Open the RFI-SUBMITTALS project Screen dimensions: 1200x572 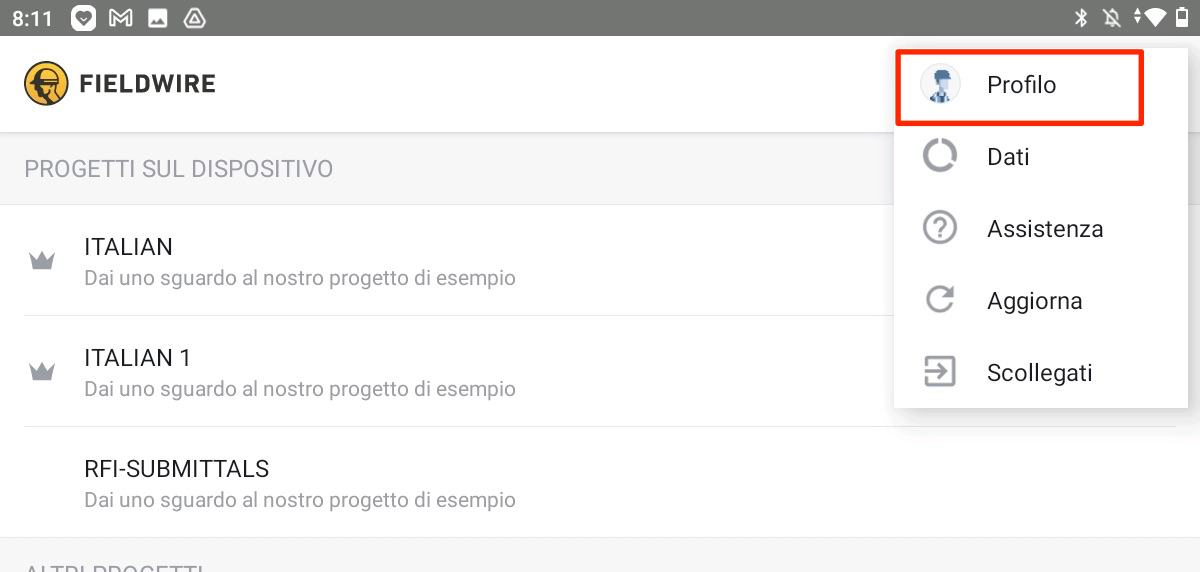600,482
